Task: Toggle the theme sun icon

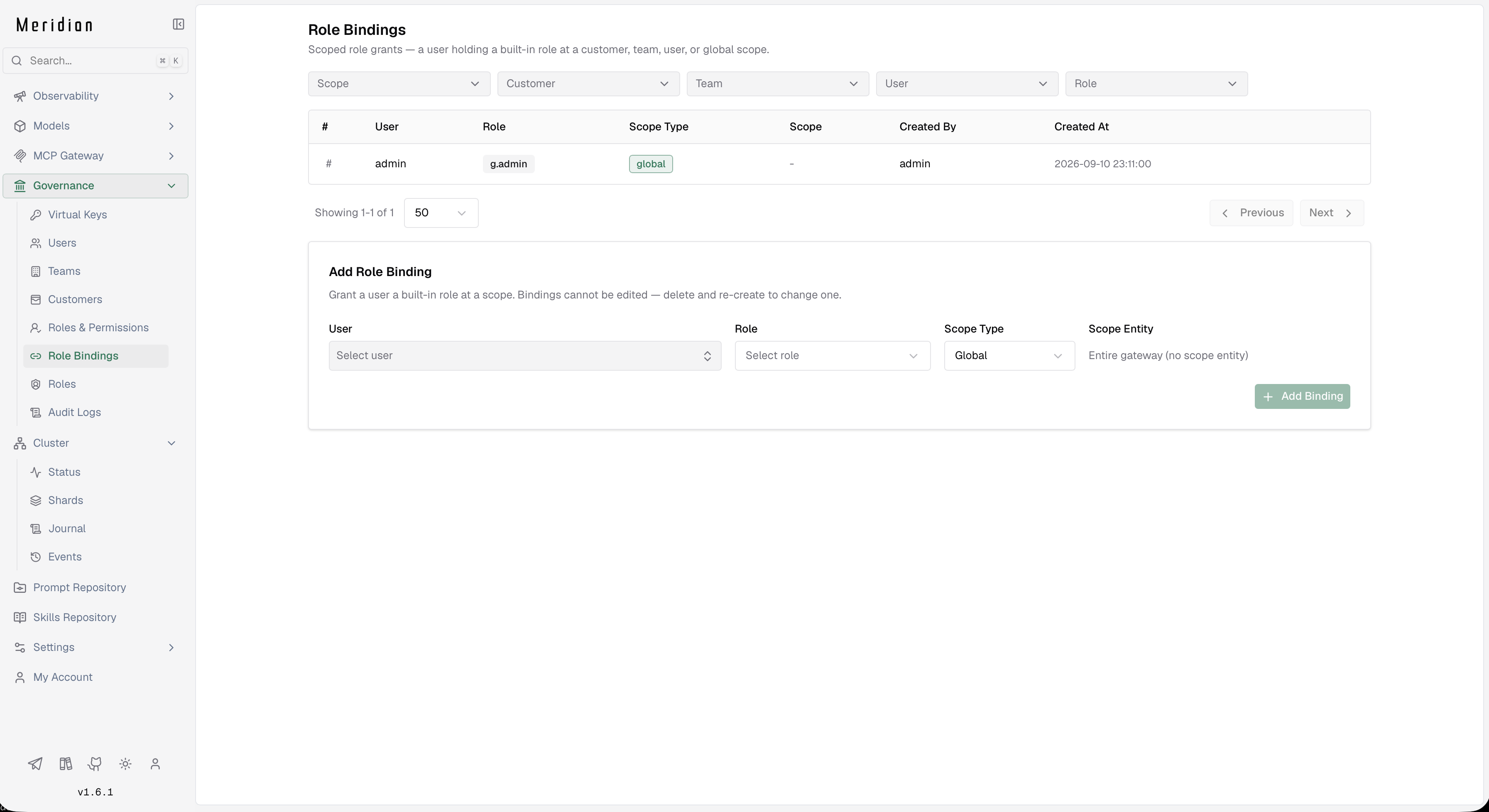Action: tap(125, 764)
